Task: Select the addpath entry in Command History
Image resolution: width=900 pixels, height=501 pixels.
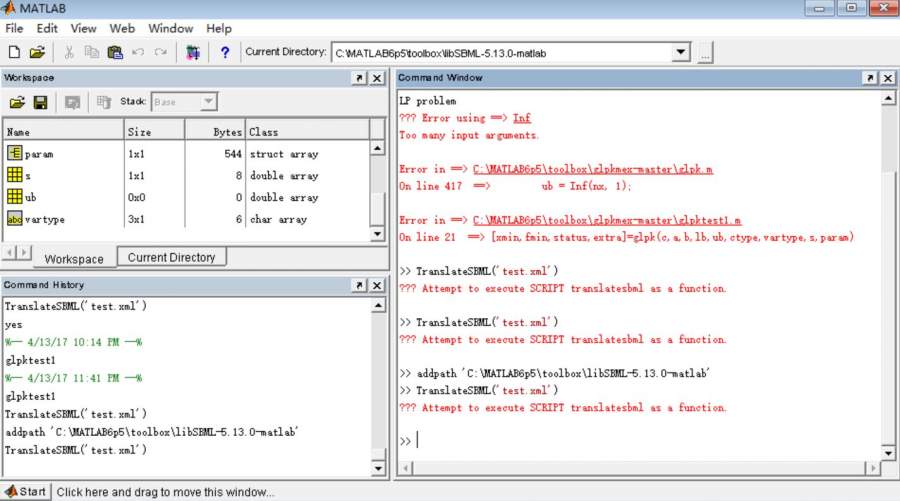Action: coord(152,432)
